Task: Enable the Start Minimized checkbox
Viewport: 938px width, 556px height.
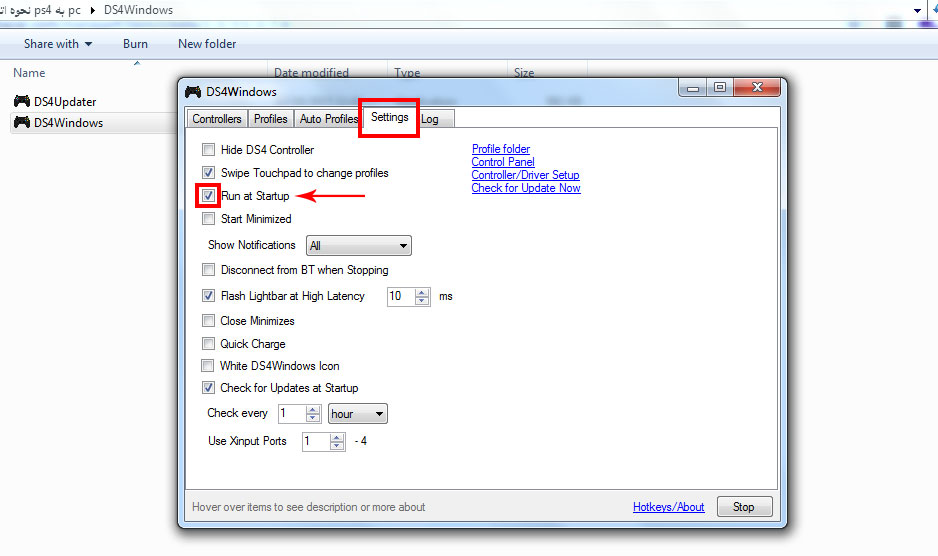Action: (x=209, y=219)
